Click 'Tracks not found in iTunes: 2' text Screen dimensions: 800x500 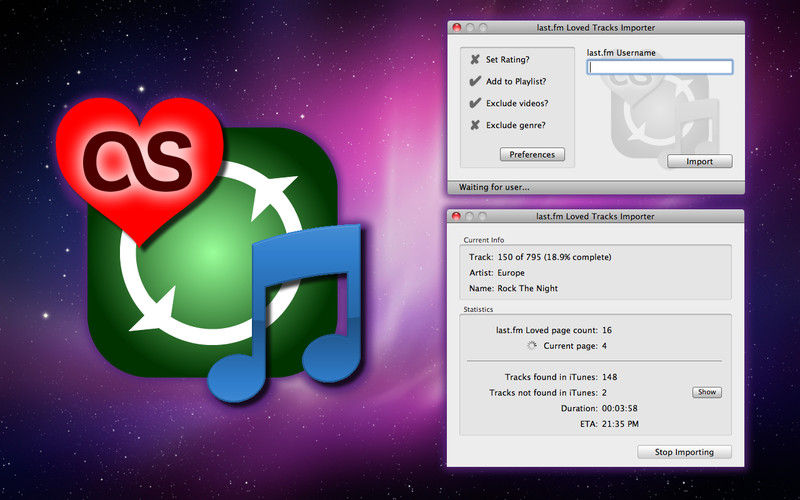[548, 392]
